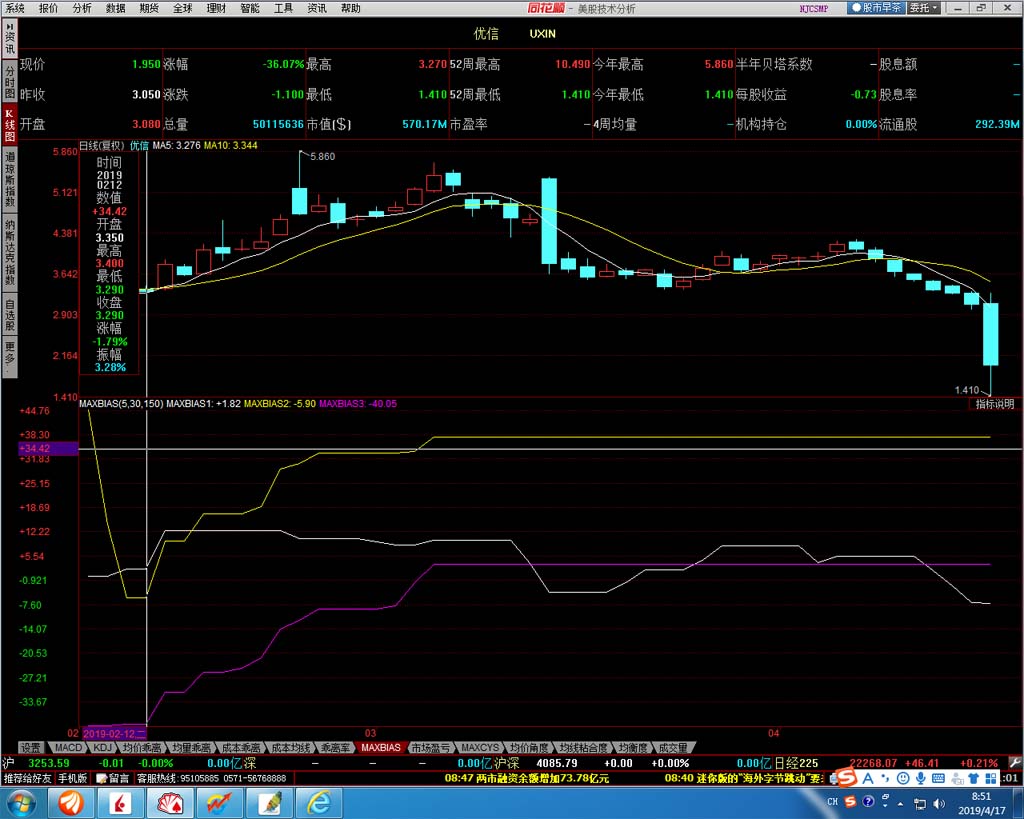1024x819 pixels.
Task: Expand 更多 in sidebar
Action: pyautogui.click(x=10, y=356)
